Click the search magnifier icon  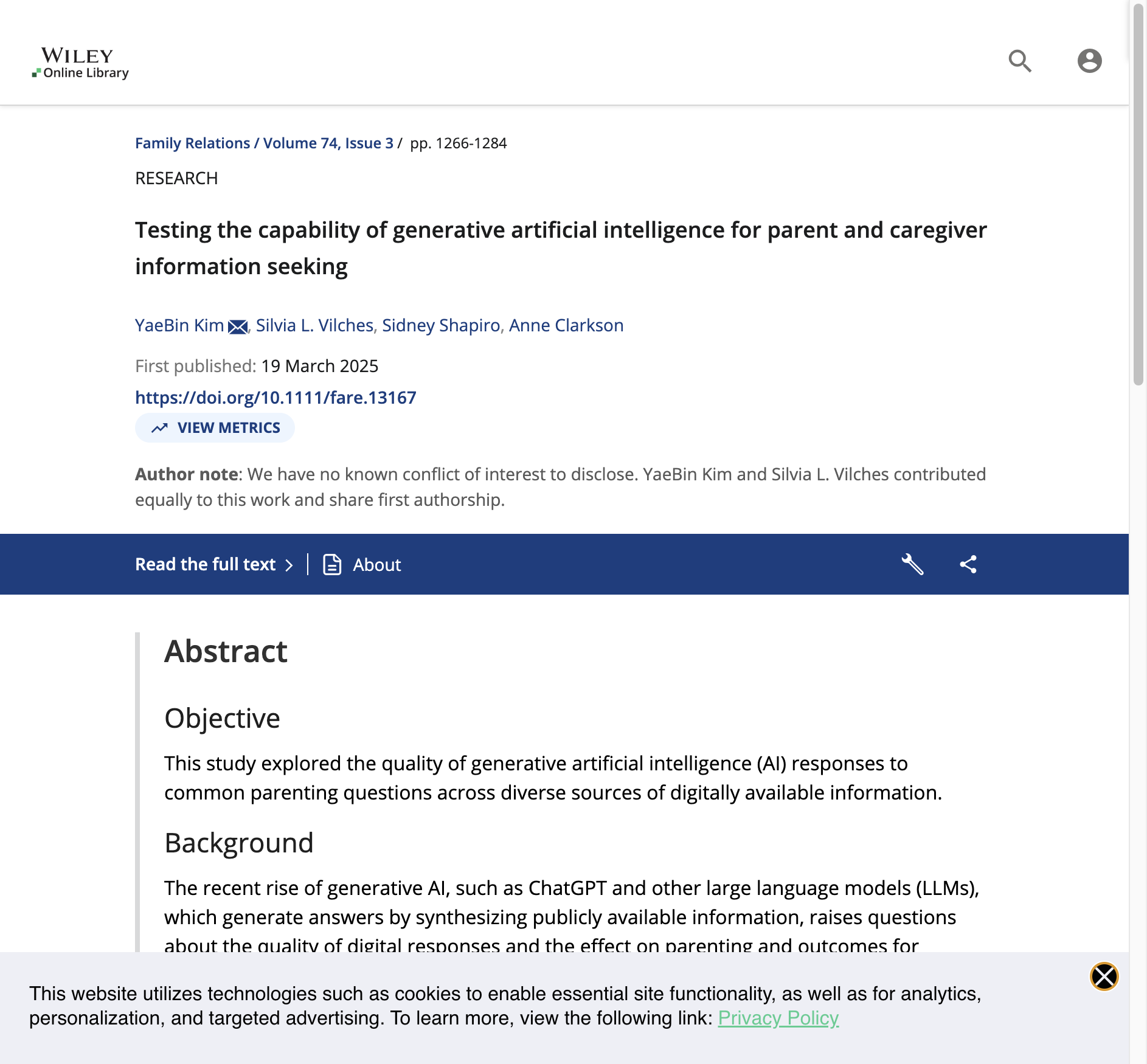1021,61
